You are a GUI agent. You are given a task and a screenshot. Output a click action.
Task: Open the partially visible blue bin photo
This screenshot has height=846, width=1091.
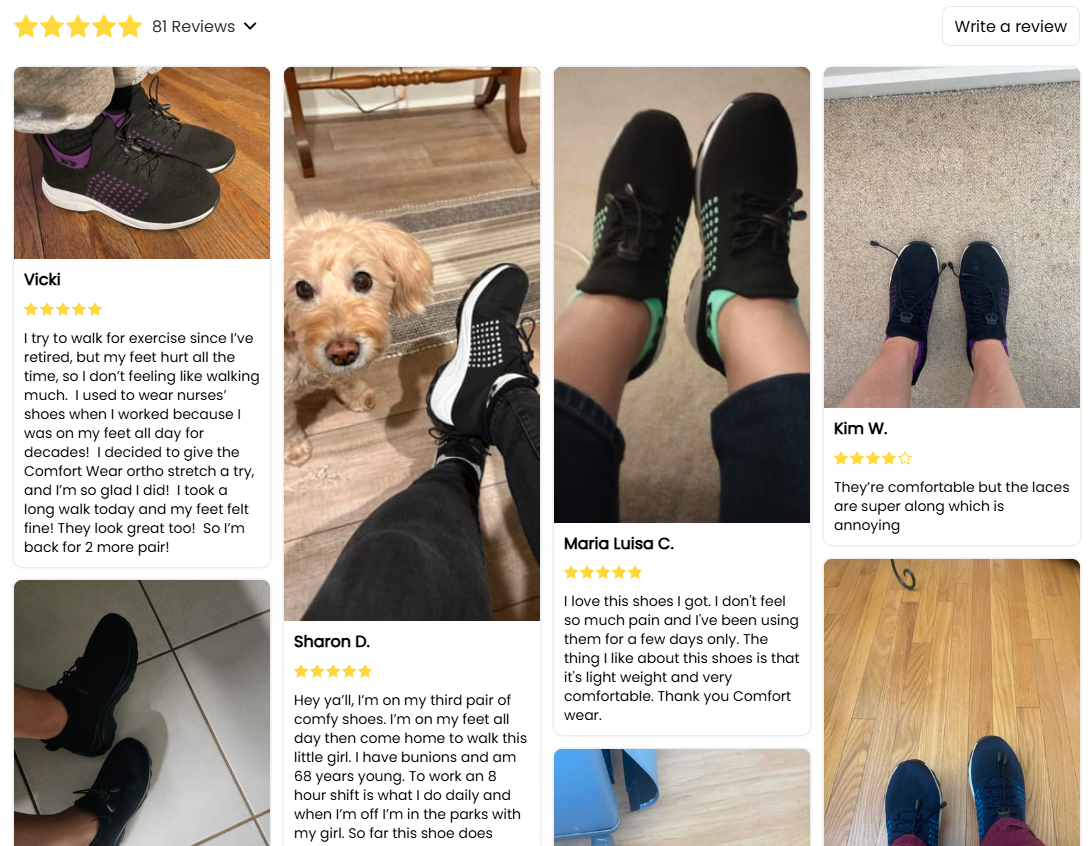click(682, 797)
